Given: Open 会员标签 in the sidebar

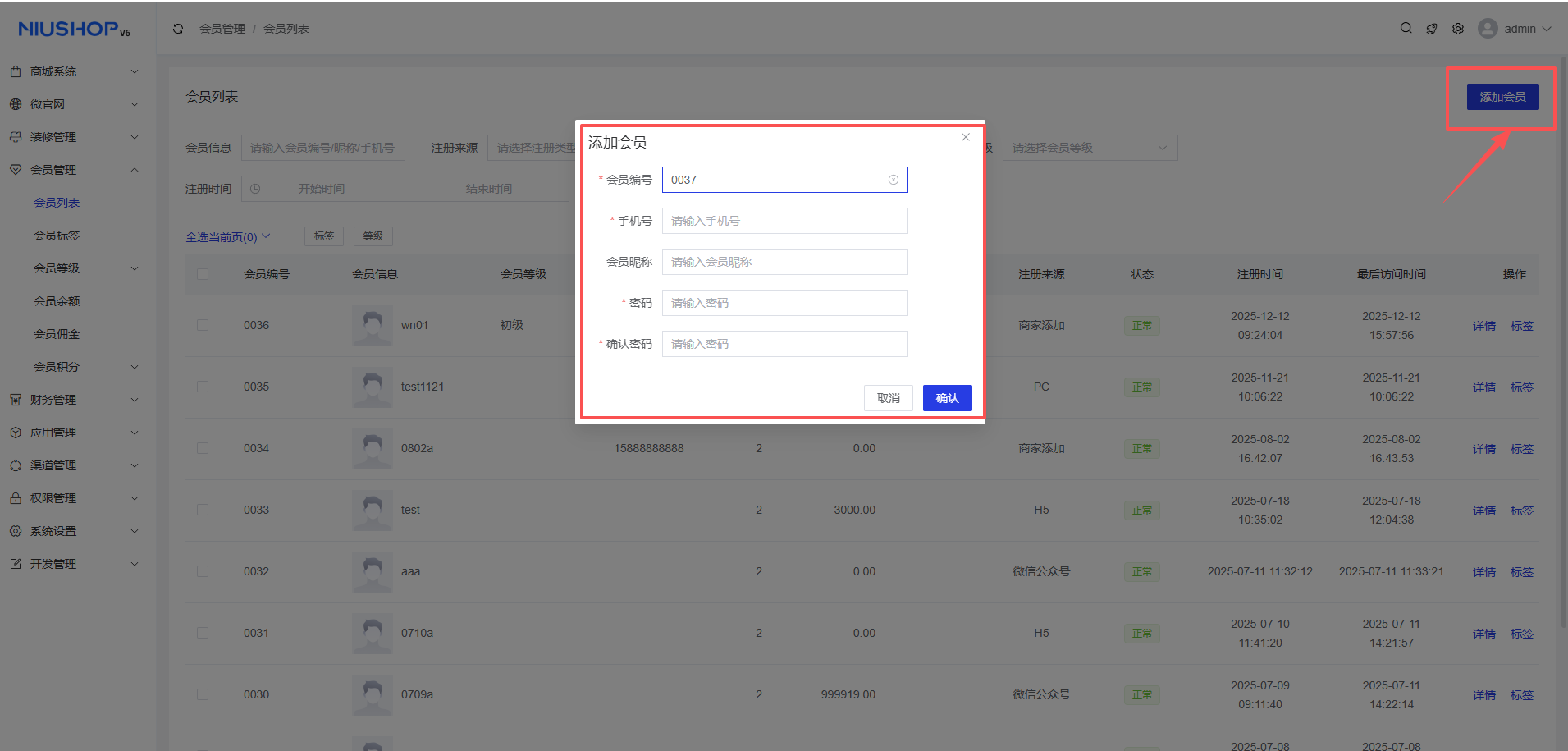Looking at the screenshot, I should point(57,236).
